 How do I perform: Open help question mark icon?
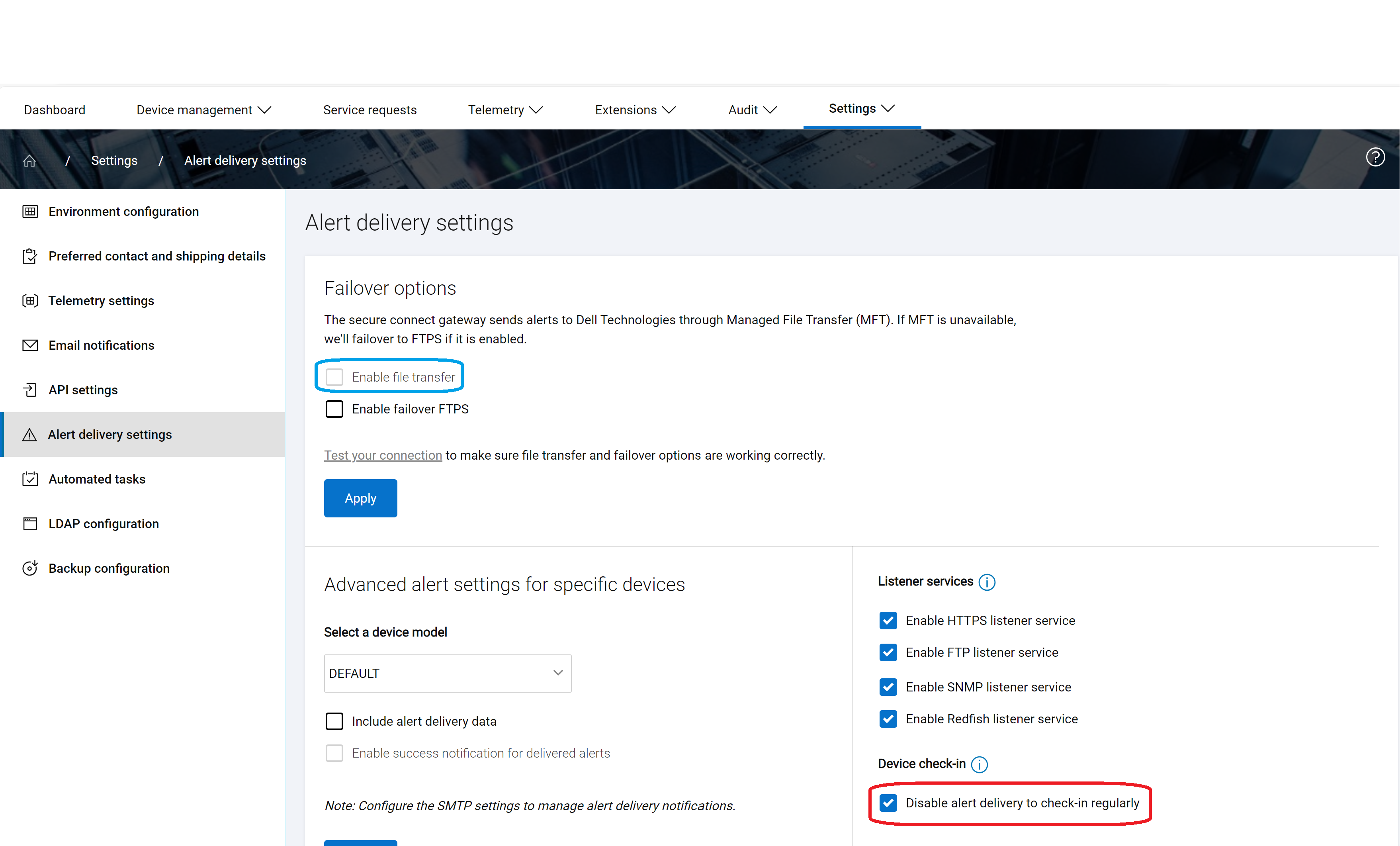[1375, 157]
